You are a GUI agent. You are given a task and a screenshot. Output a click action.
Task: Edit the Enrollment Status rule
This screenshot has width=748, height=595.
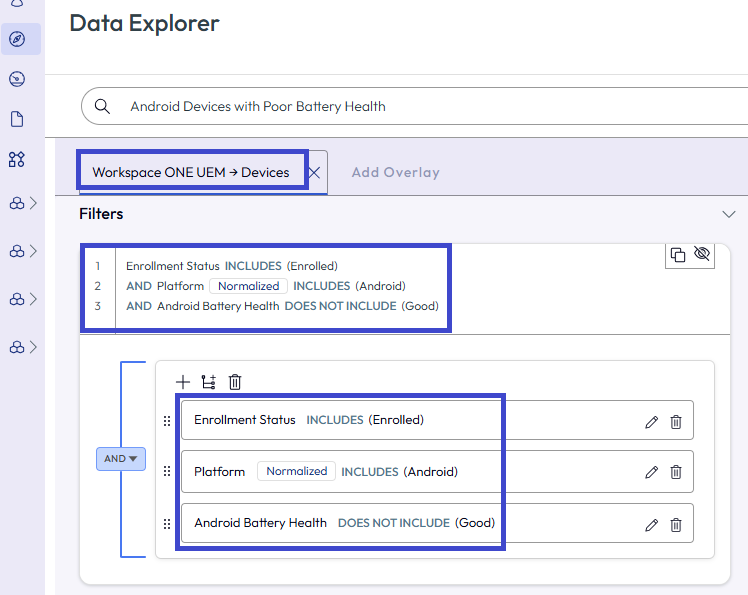point(652,422)
